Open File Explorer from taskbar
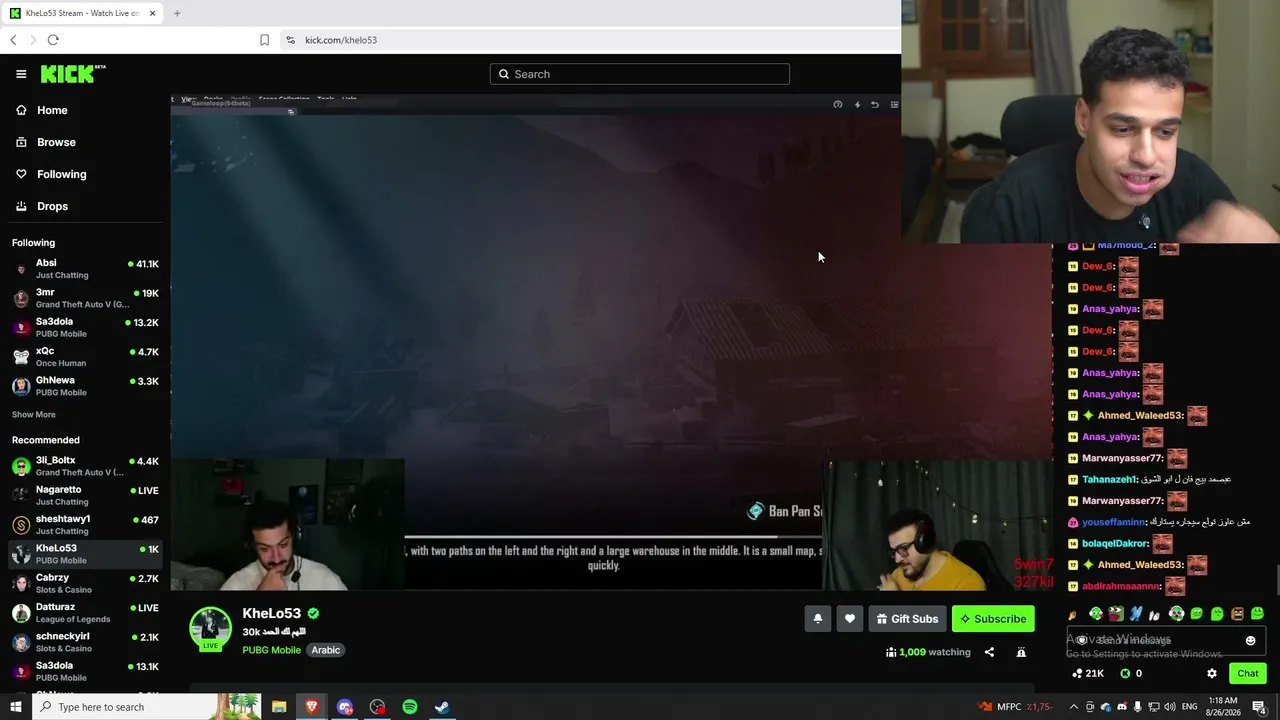The height and width of the screenshot is (720, 1280). 279,707
